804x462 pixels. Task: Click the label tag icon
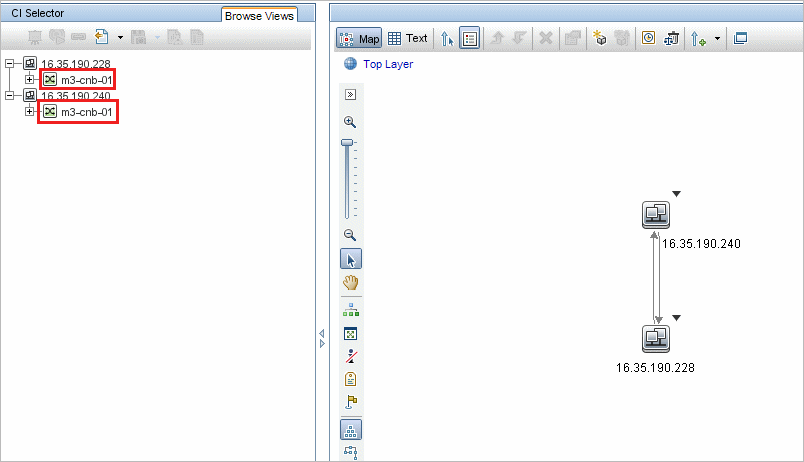point(351,379)
